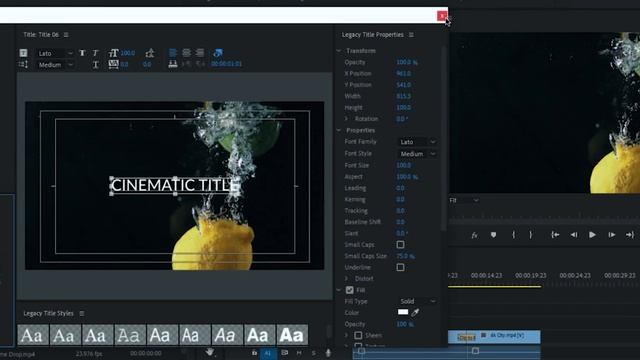Enable the Underline checkbox
The image size is (640, 360).
click(x=400, y=267)
